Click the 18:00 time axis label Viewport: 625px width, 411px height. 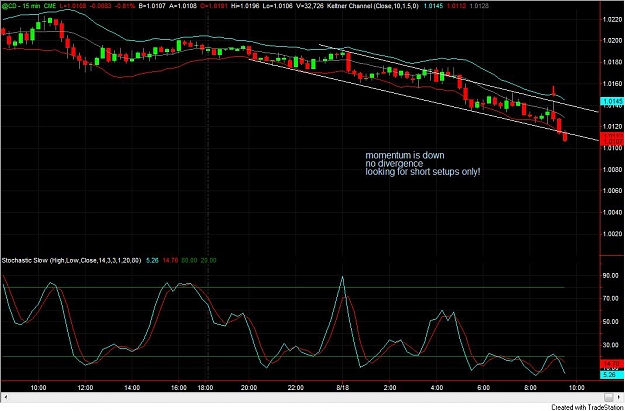point(208,387)
